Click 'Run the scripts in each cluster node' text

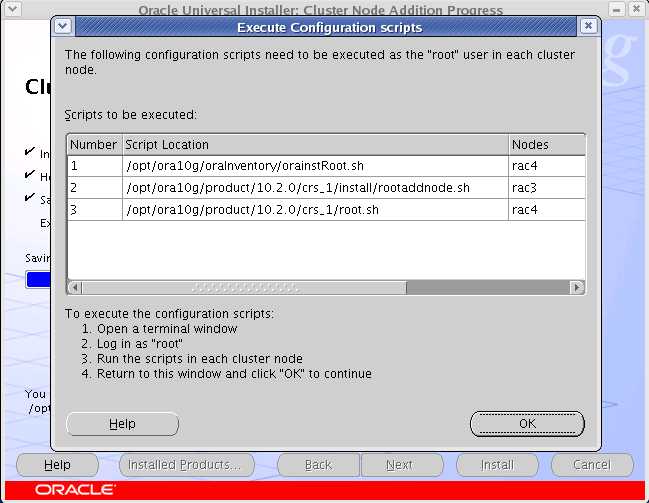click(x=200, y=359)
